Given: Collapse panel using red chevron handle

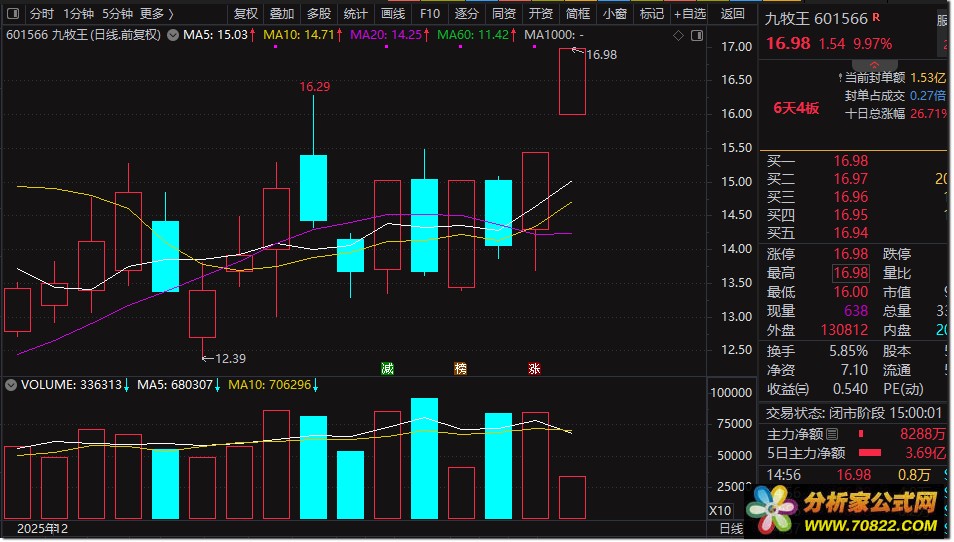Looking at the screenshot, I should [x=874, y=64].
